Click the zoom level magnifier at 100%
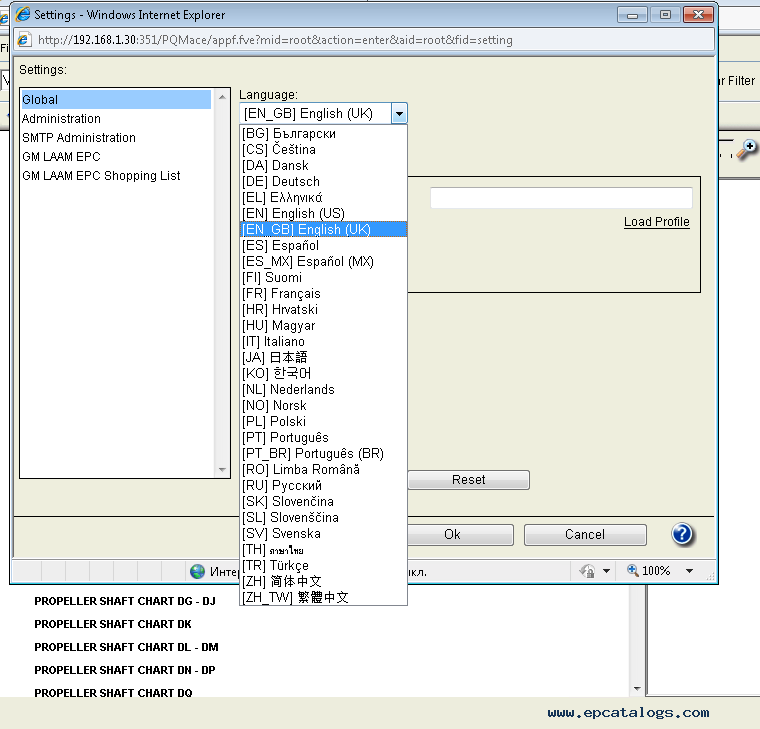760x729 pixels. 633,571
